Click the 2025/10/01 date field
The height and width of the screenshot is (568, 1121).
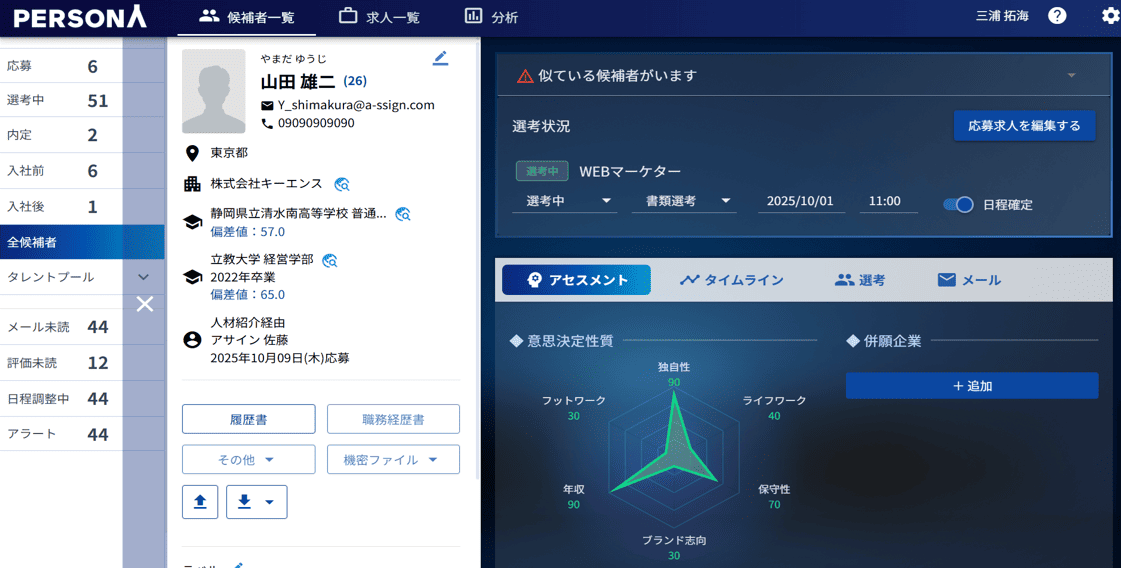800,201
